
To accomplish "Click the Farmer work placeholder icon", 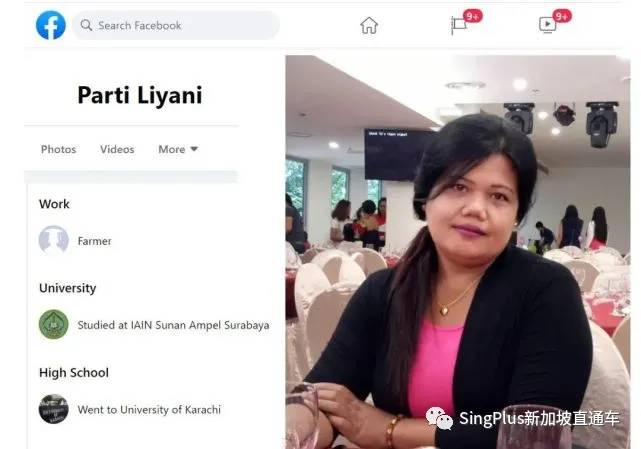I will coord(54,240).
